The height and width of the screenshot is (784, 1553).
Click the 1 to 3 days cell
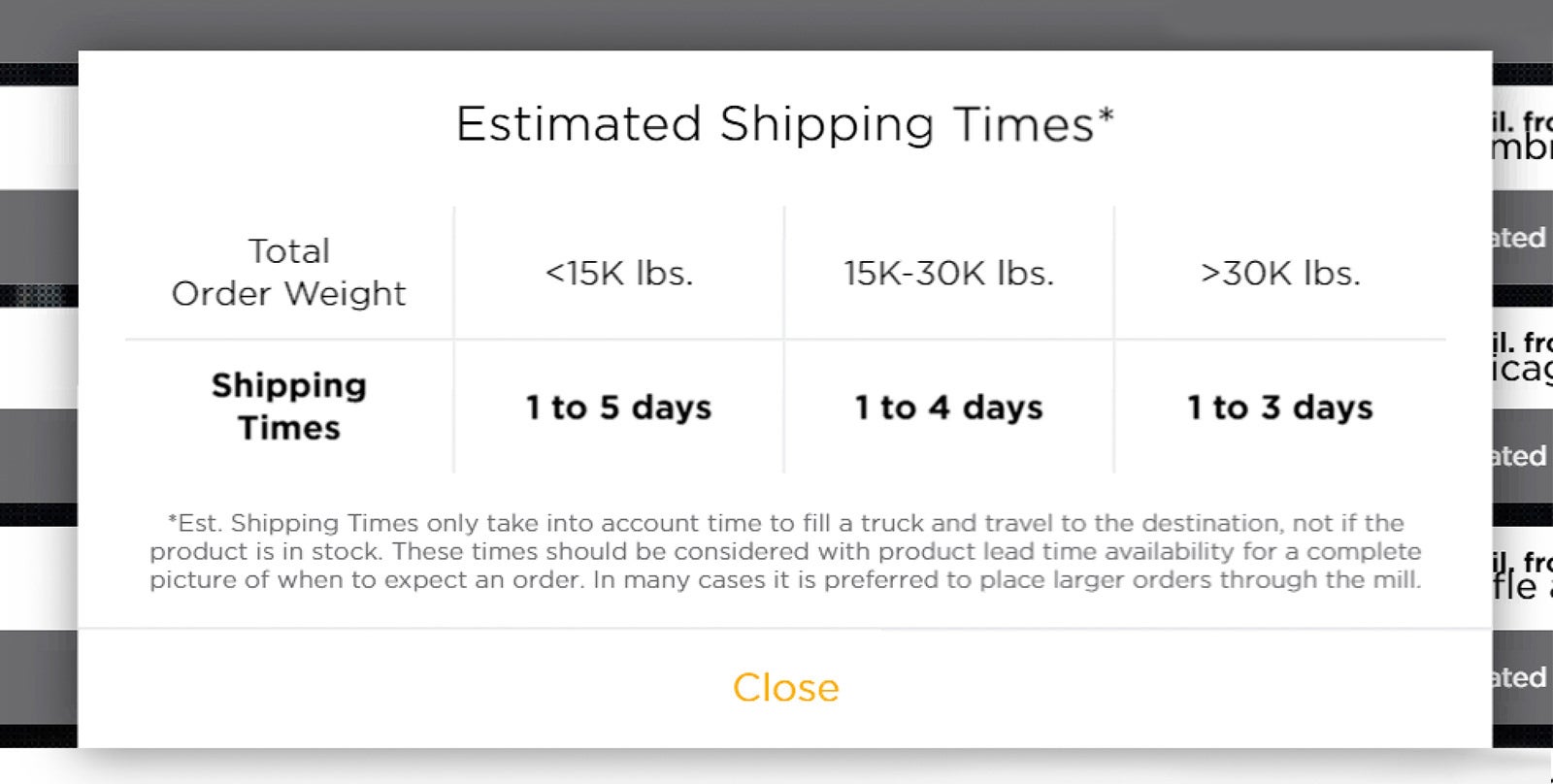click(x=1279, y=407)
